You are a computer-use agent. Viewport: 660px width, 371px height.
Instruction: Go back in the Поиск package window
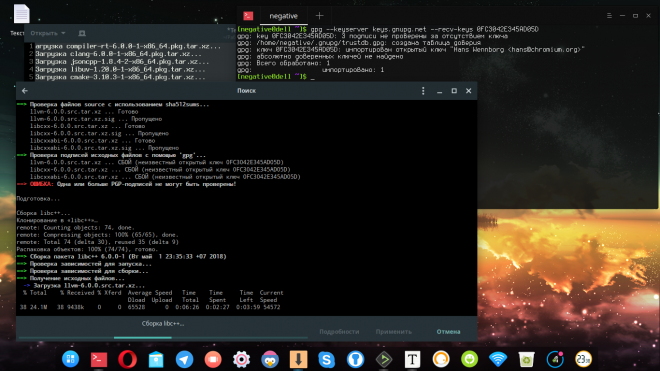25,91
